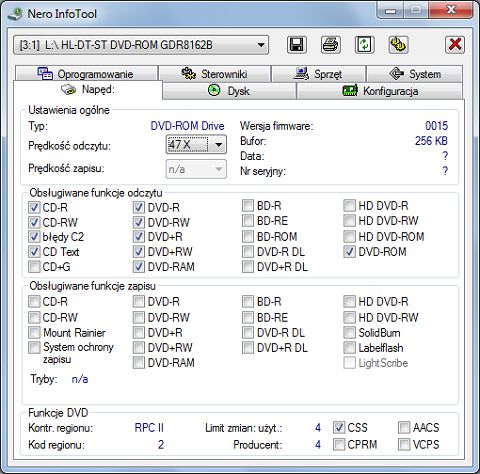Switch to Oprogramowanie tab
This screenshot has height=474, width=480.
[86, 74]
